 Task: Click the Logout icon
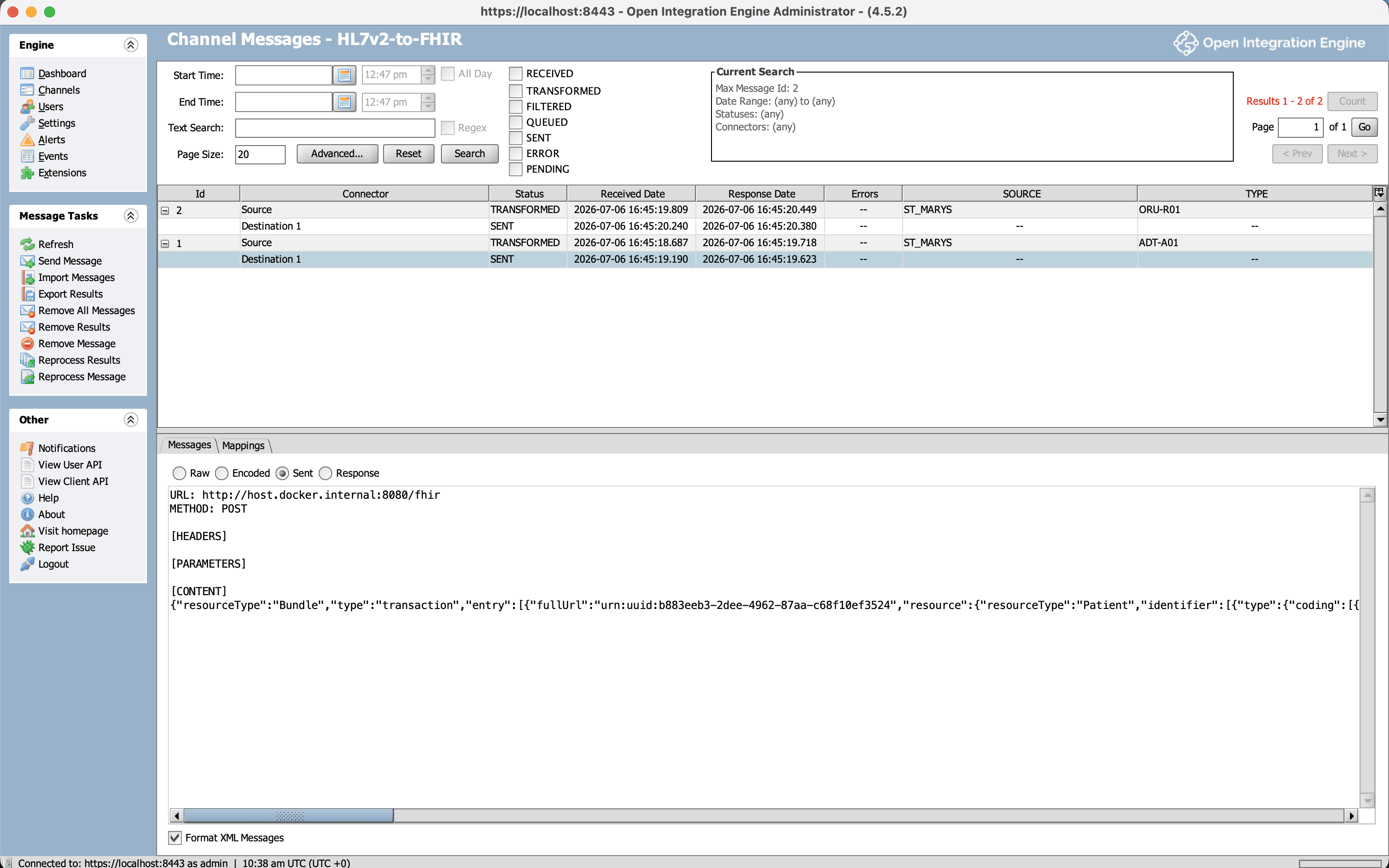pos(27,564)
